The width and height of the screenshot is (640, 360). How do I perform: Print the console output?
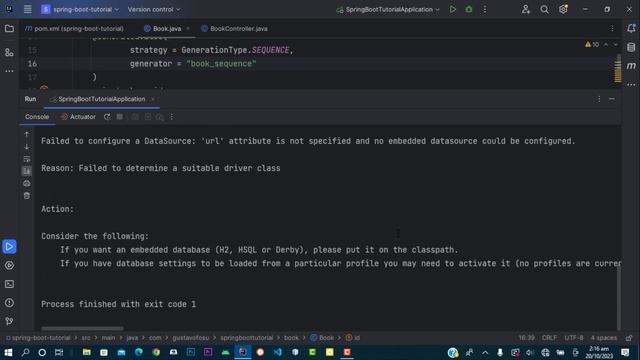27,183
